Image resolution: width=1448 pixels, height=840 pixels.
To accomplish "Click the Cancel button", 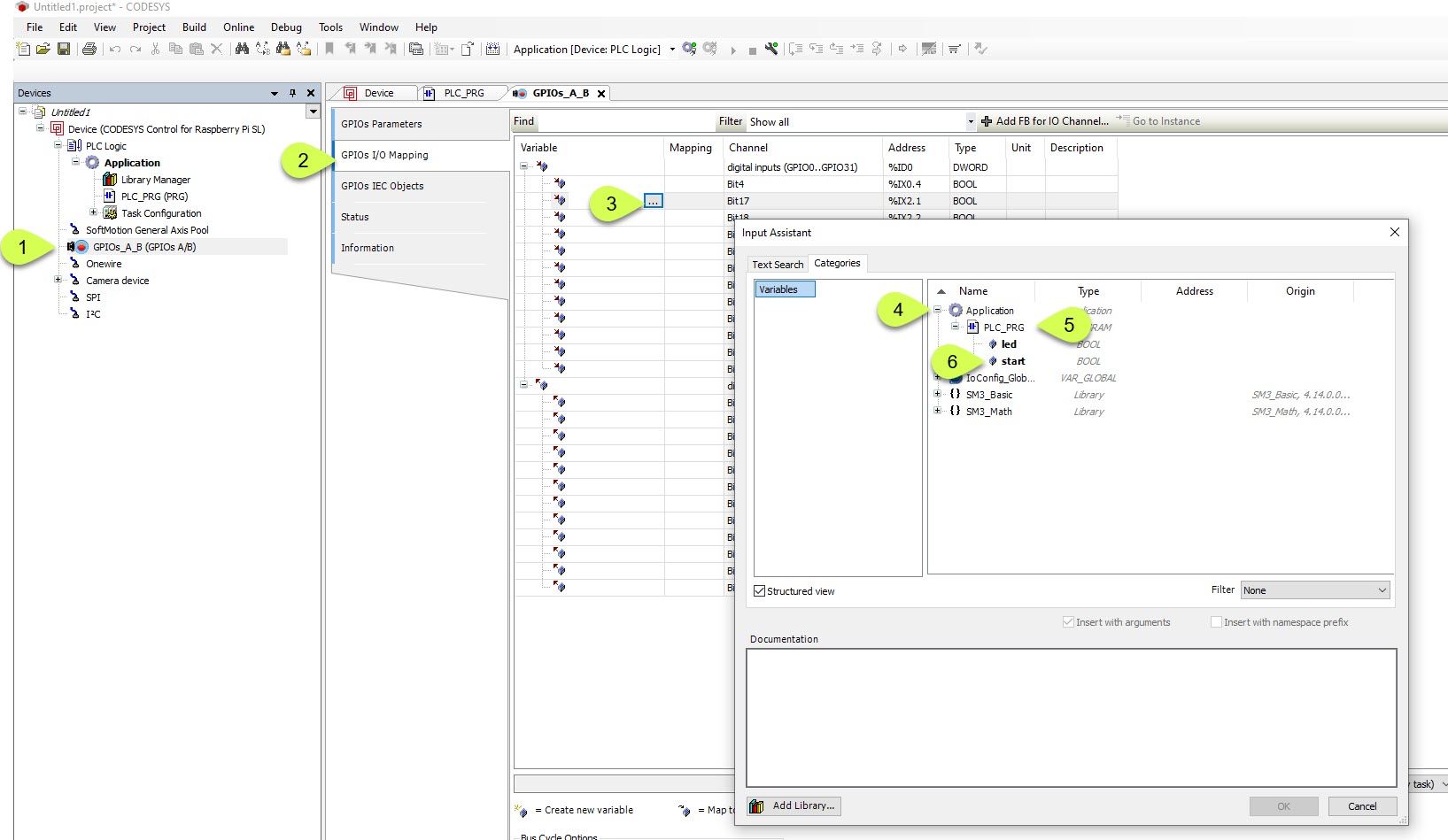I will 1361,806.
